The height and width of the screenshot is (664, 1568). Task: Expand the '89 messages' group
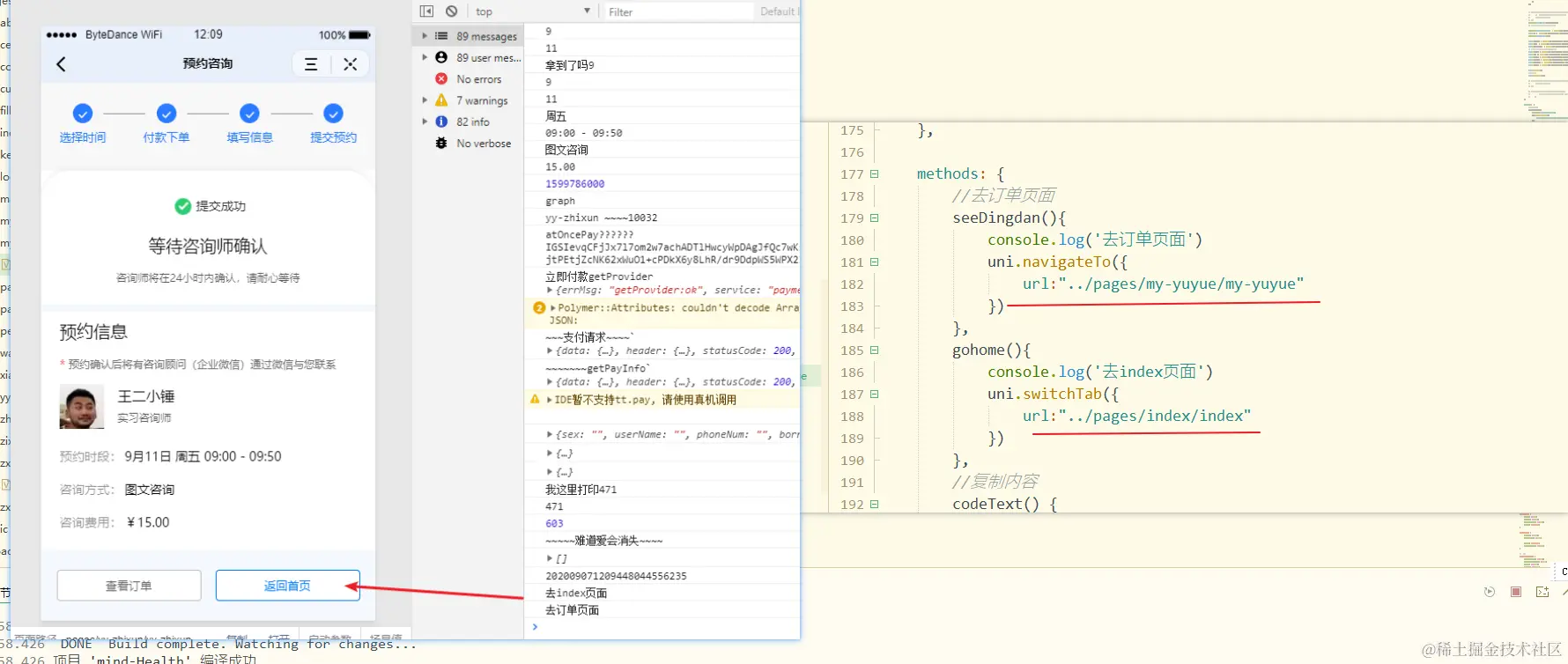click(425, 36)
